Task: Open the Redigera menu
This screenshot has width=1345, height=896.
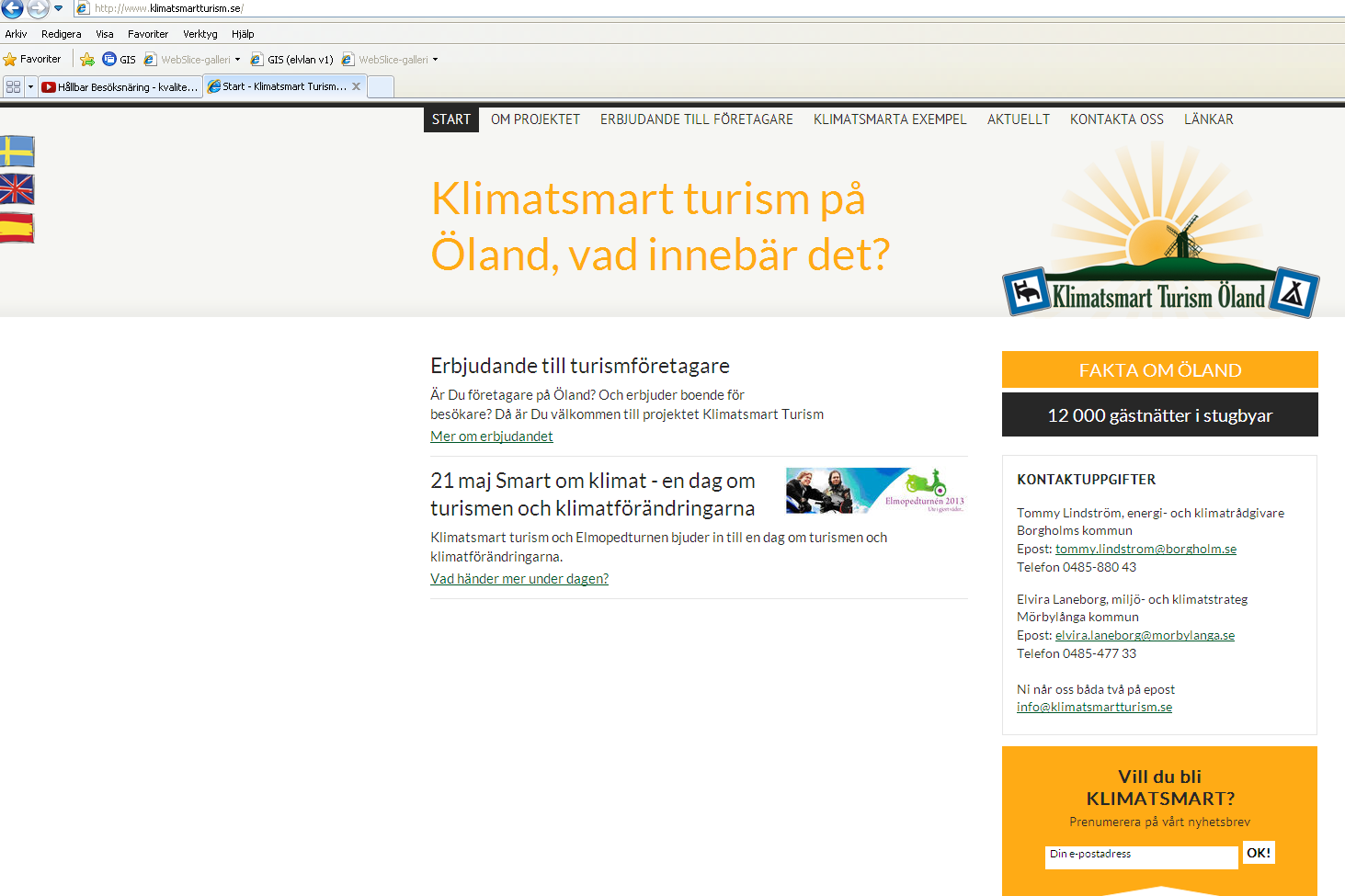Action: click(62, 34)
